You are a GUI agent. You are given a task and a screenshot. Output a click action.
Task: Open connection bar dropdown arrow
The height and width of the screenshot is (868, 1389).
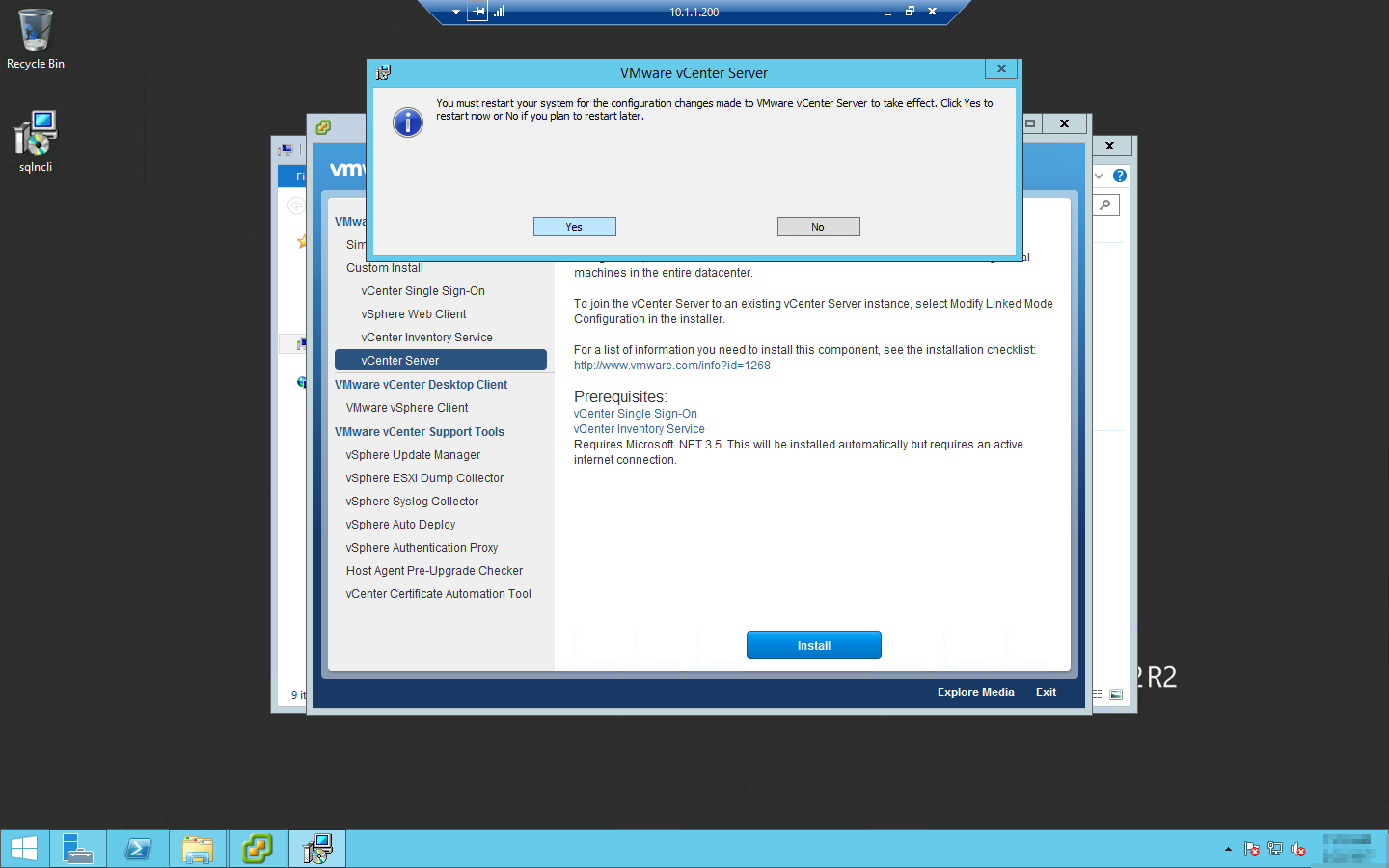coord(456,12)
